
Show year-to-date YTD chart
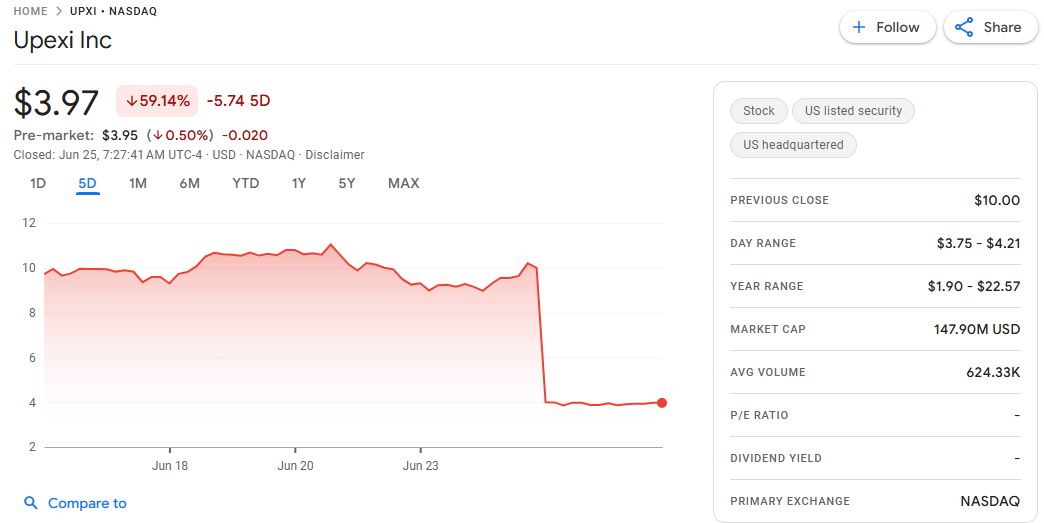click(245, 183)
